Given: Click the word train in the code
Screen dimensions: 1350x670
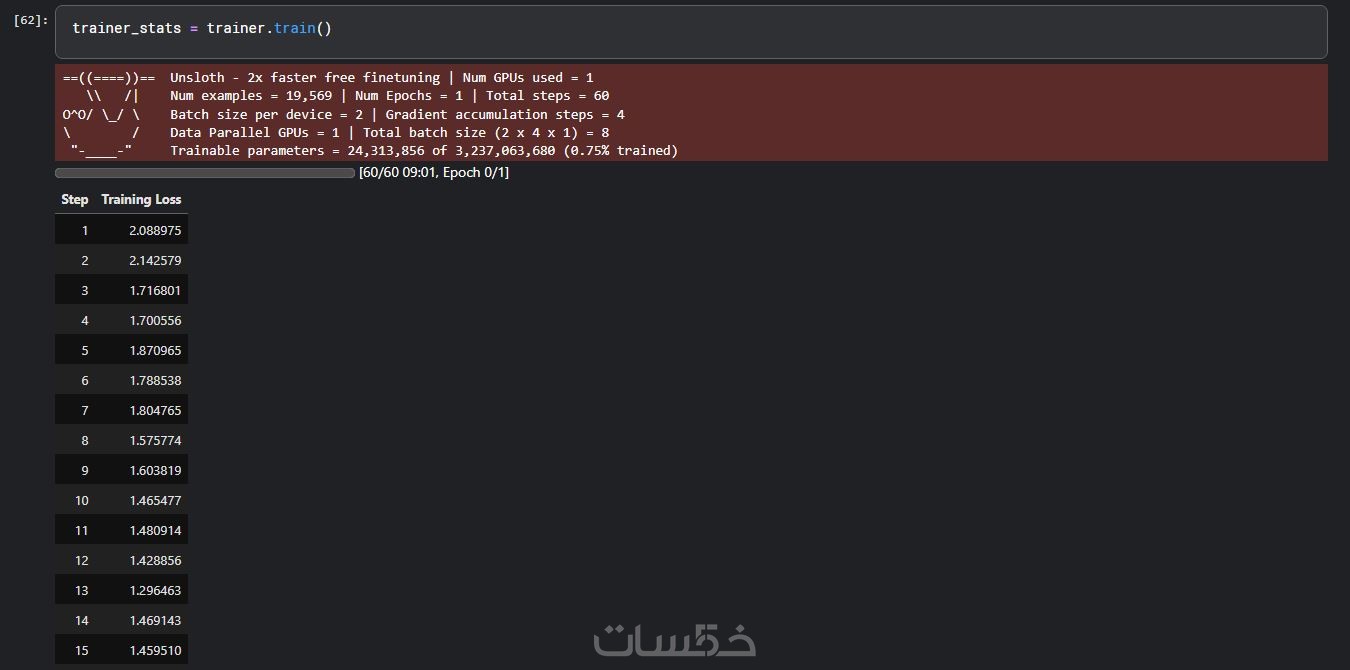Looking at the screenshot, I should click(x=295, y=28).
